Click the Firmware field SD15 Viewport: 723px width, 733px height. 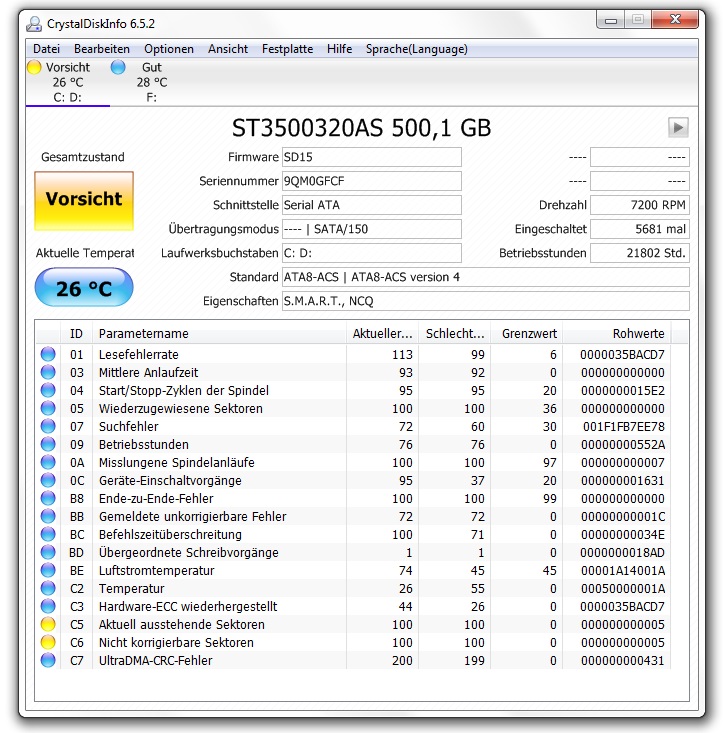(372, 157)
